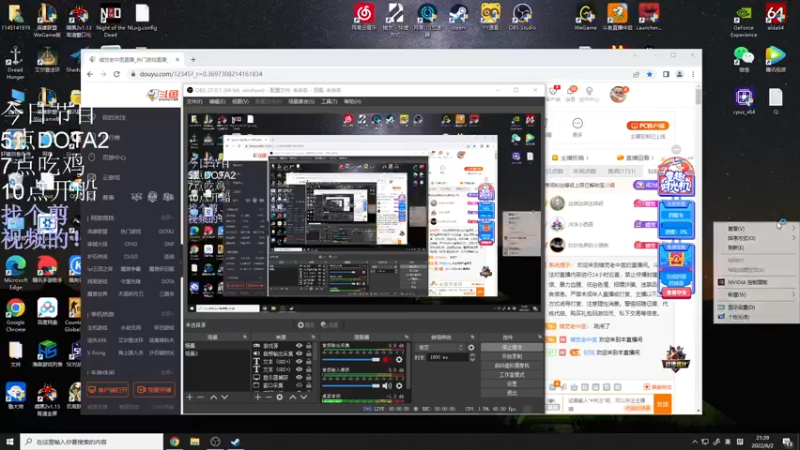Open Microsoft Edge desktop shortcut
The height and width of the screenshot is (450, 800).
coord(15,272)
